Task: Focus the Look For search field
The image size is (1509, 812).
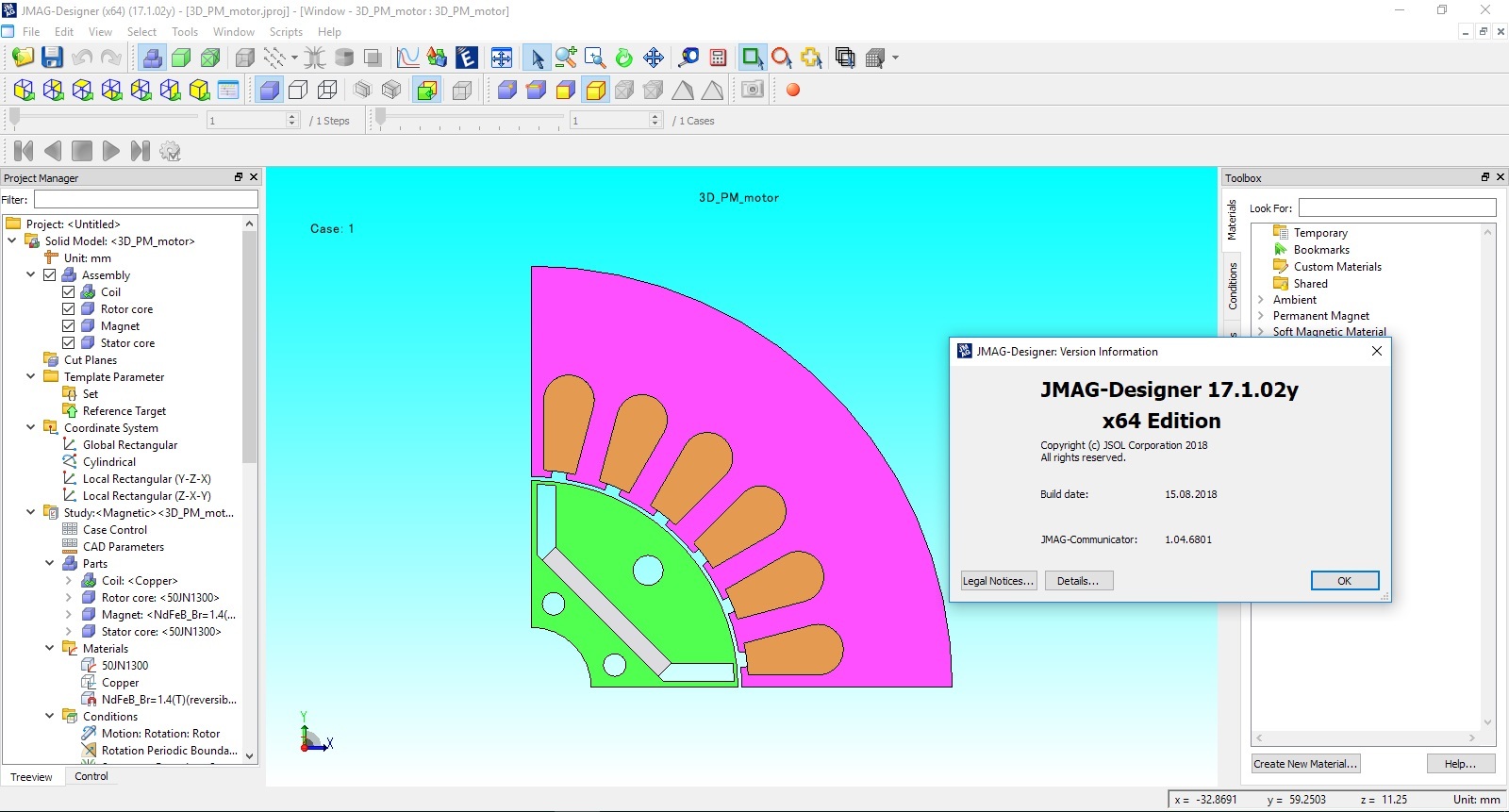Action: (1397, 207)
